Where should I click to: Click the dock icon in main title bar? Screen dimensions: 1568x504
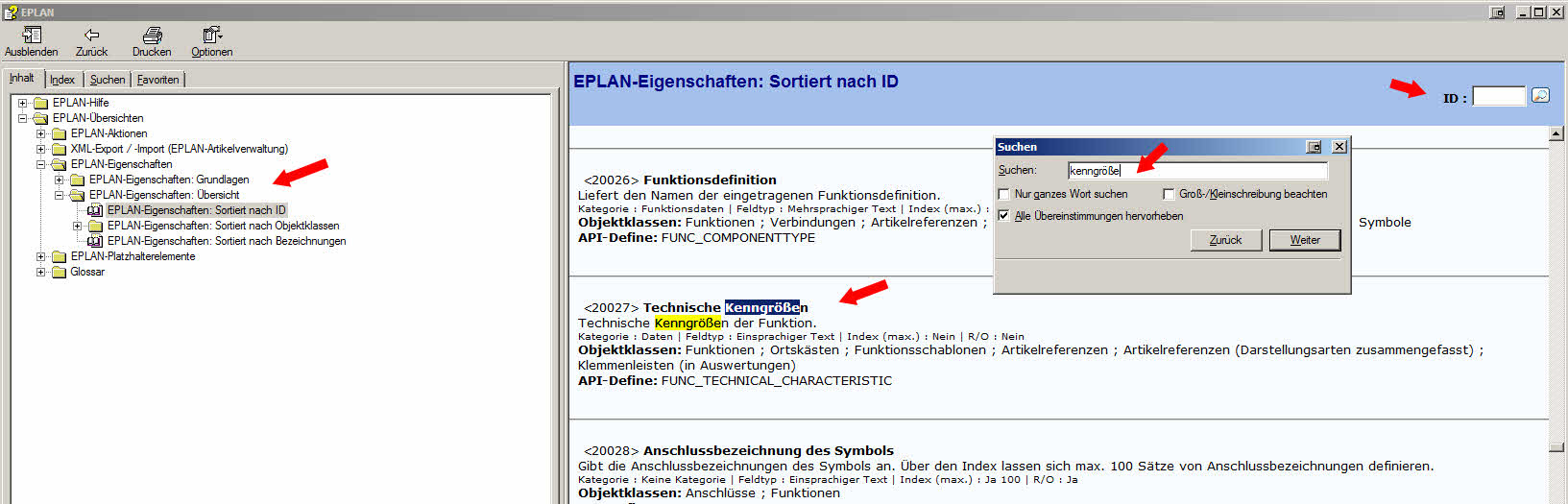[1497, 12]
